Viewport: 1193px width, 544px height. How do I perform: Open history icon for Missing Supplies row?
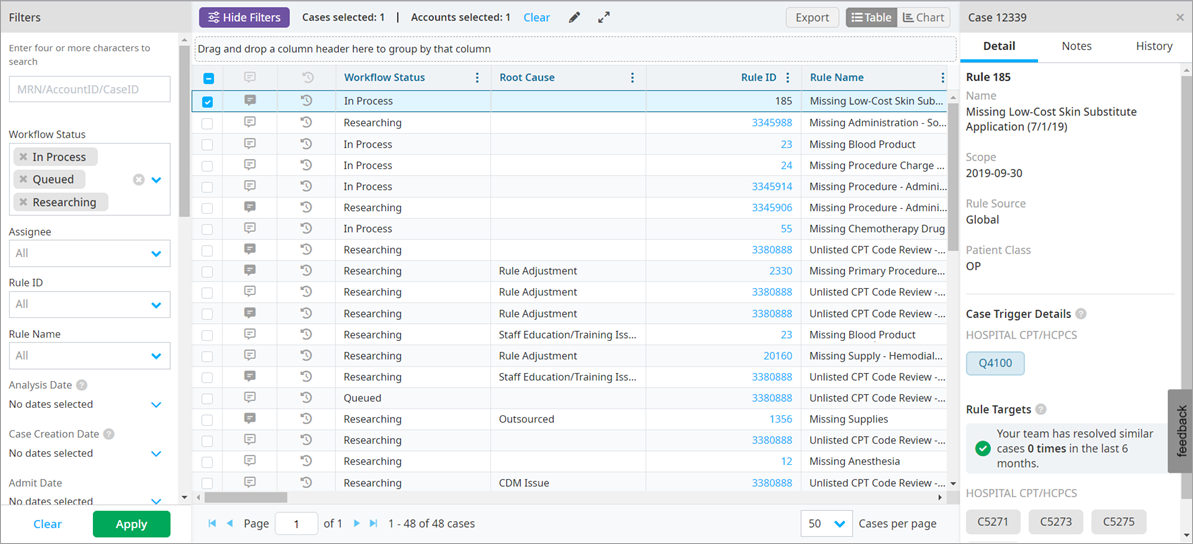tap(307, 418)
